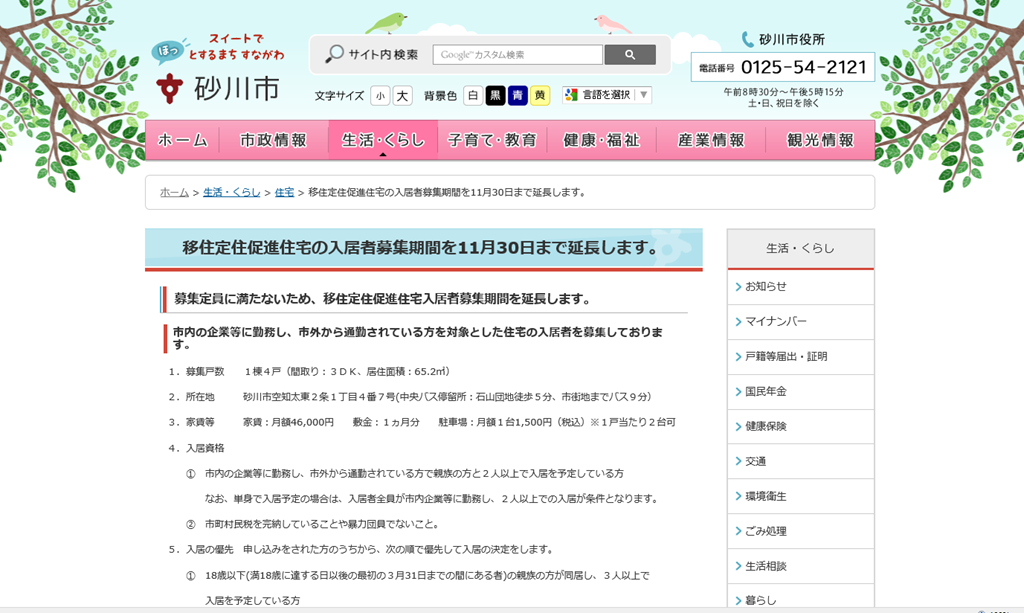This screenshot has height=613, width=1024.
Task: Click the arrow beside お知らせ
Action: [x=738, y=287]
